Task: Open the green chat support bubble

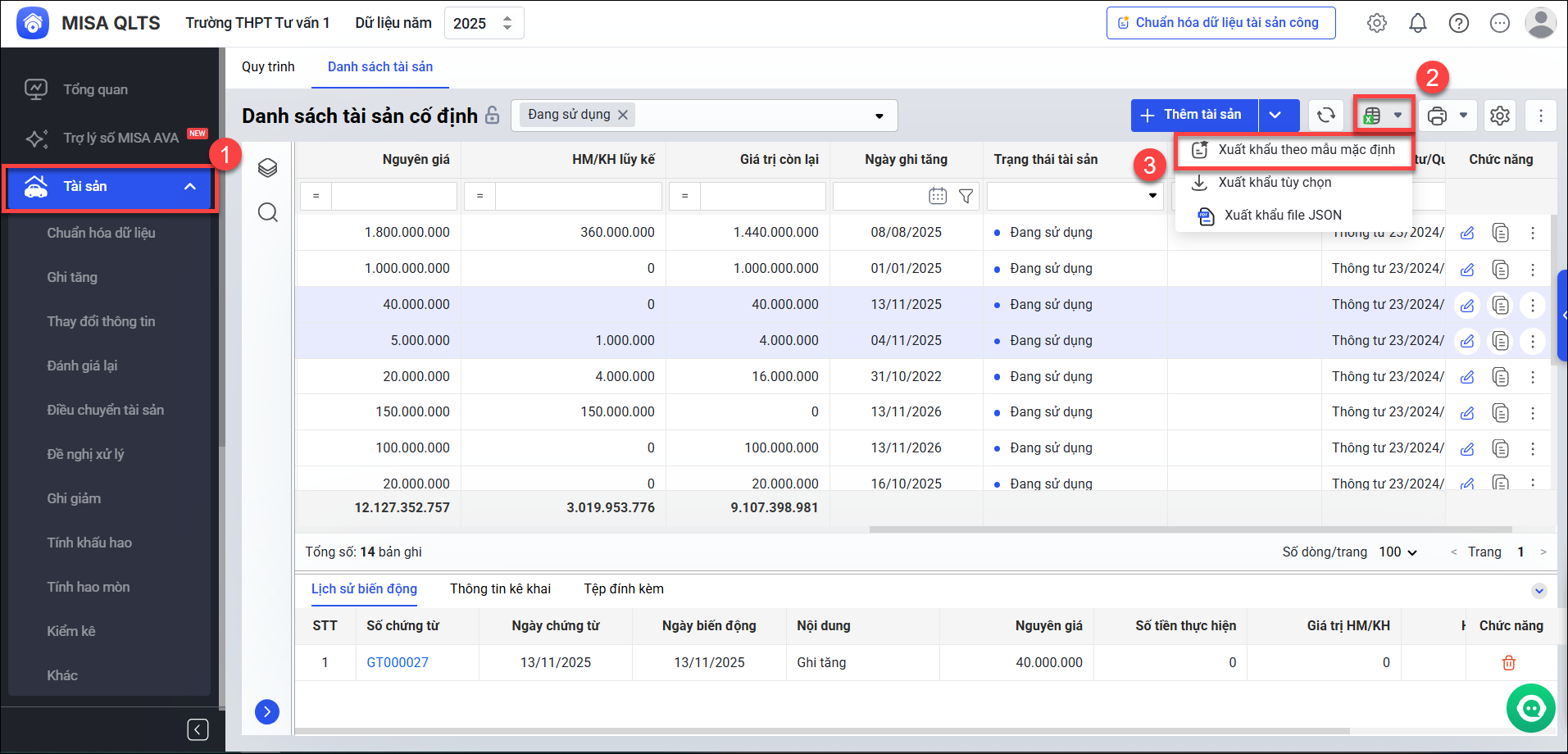Action: click(1530, 707)
